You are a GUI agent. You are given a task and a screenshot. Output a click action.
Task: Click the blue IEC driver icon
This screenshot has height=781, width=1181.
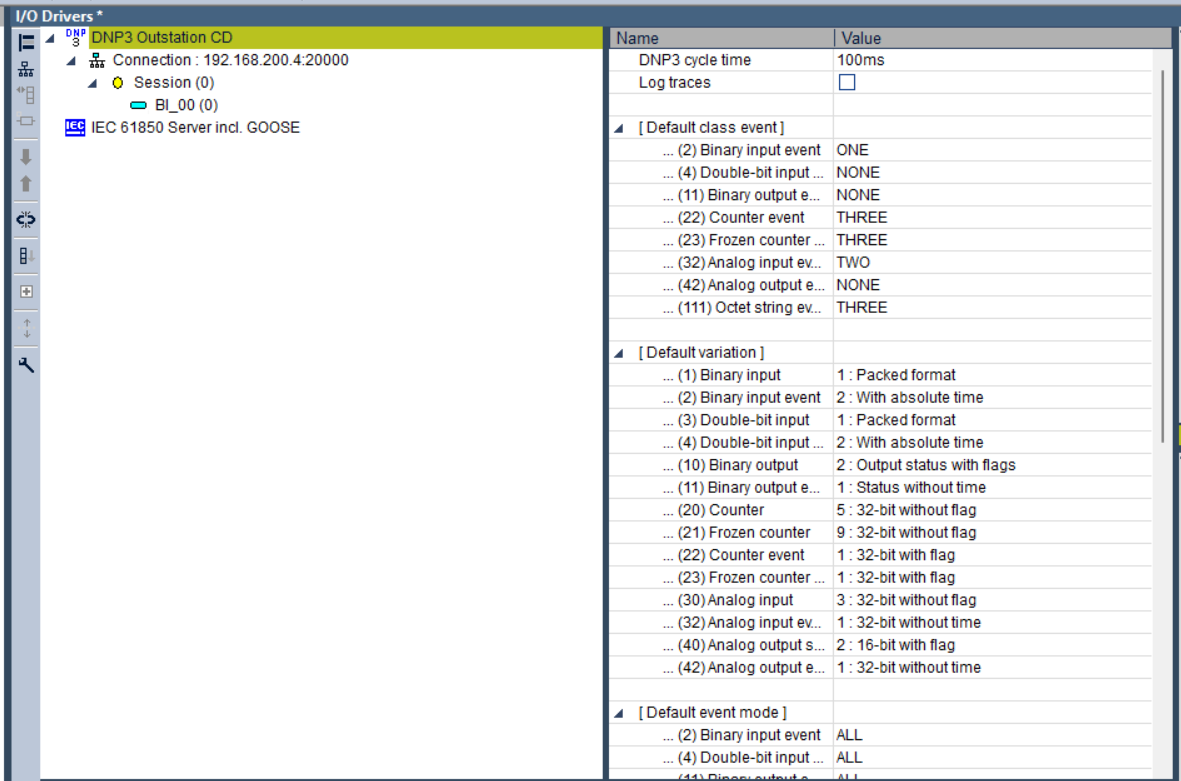[75, 127]
